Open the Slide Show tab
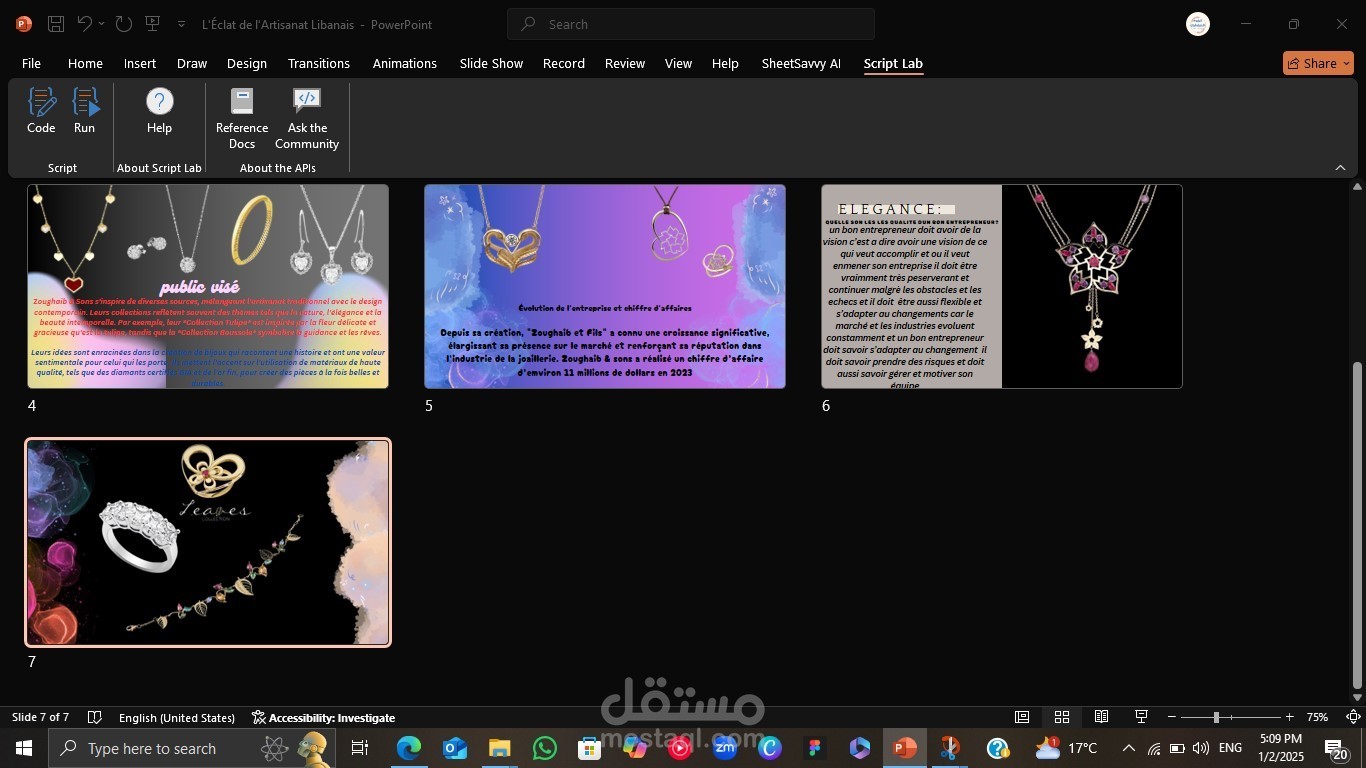 tap(491, 63)
